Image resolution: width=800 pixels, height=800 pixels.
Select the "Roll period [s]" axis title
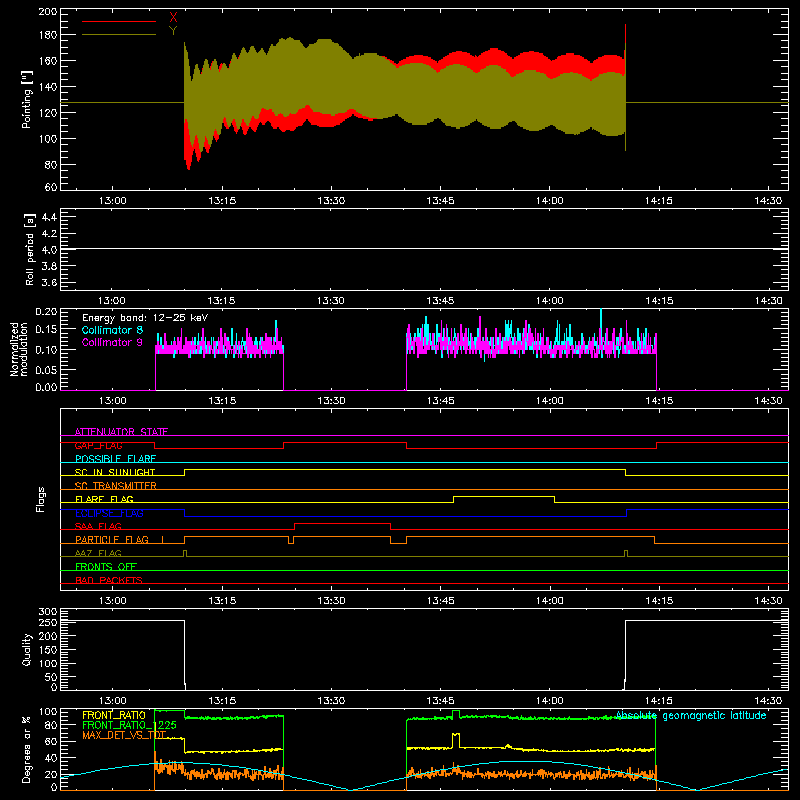29,249
